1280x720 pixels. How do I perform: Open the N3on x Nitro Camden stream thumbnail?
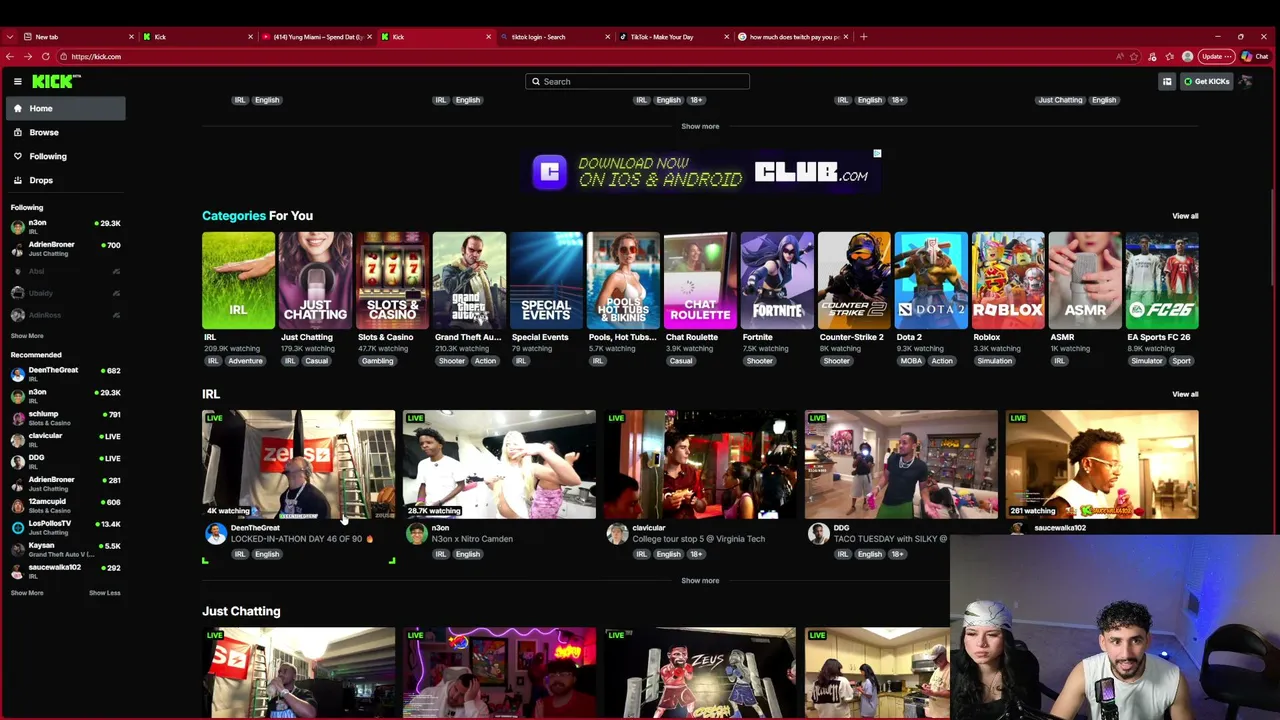click(499, 464)
